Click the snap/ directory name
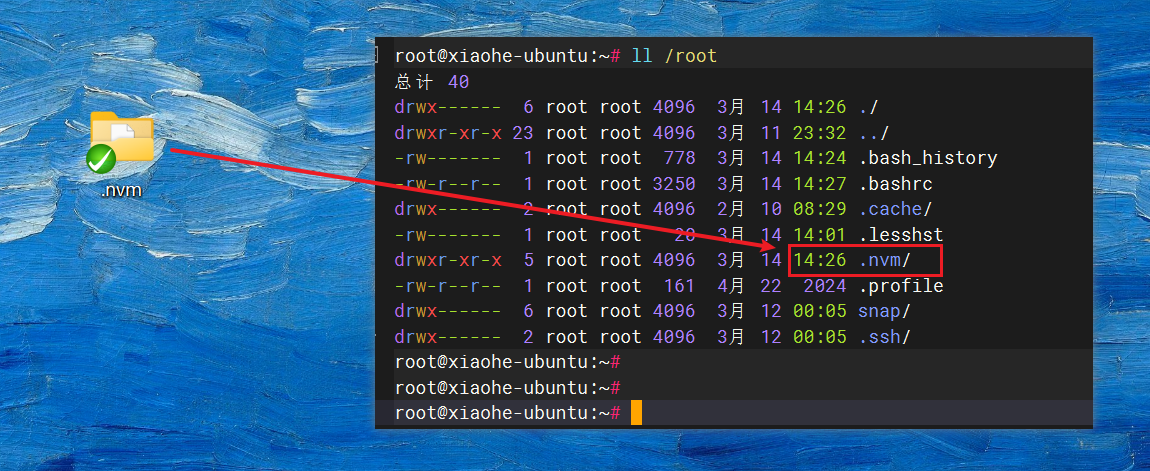 pos(885,311)
